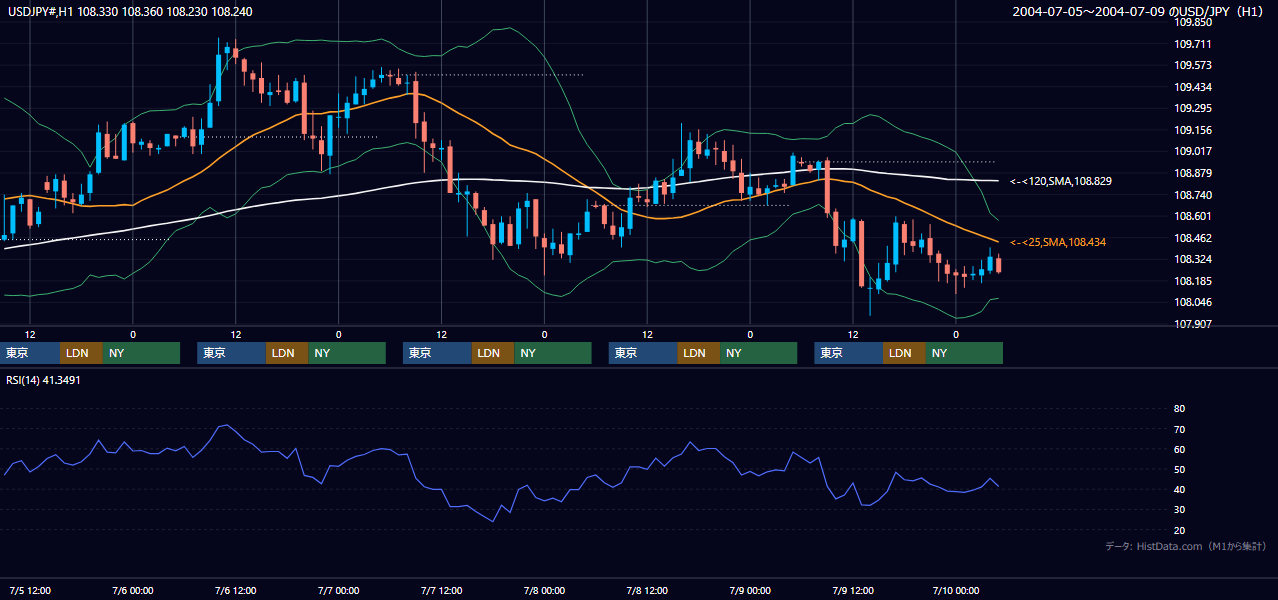Viewport: 1278px width, 600px height.
Task: Click the LDN session block above 7/8 00:00
Action: pos(492,353)
